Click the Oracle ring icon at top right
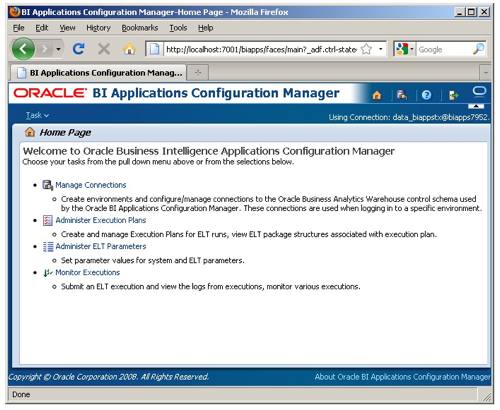 pyautogui.click(x=479, y=91)
